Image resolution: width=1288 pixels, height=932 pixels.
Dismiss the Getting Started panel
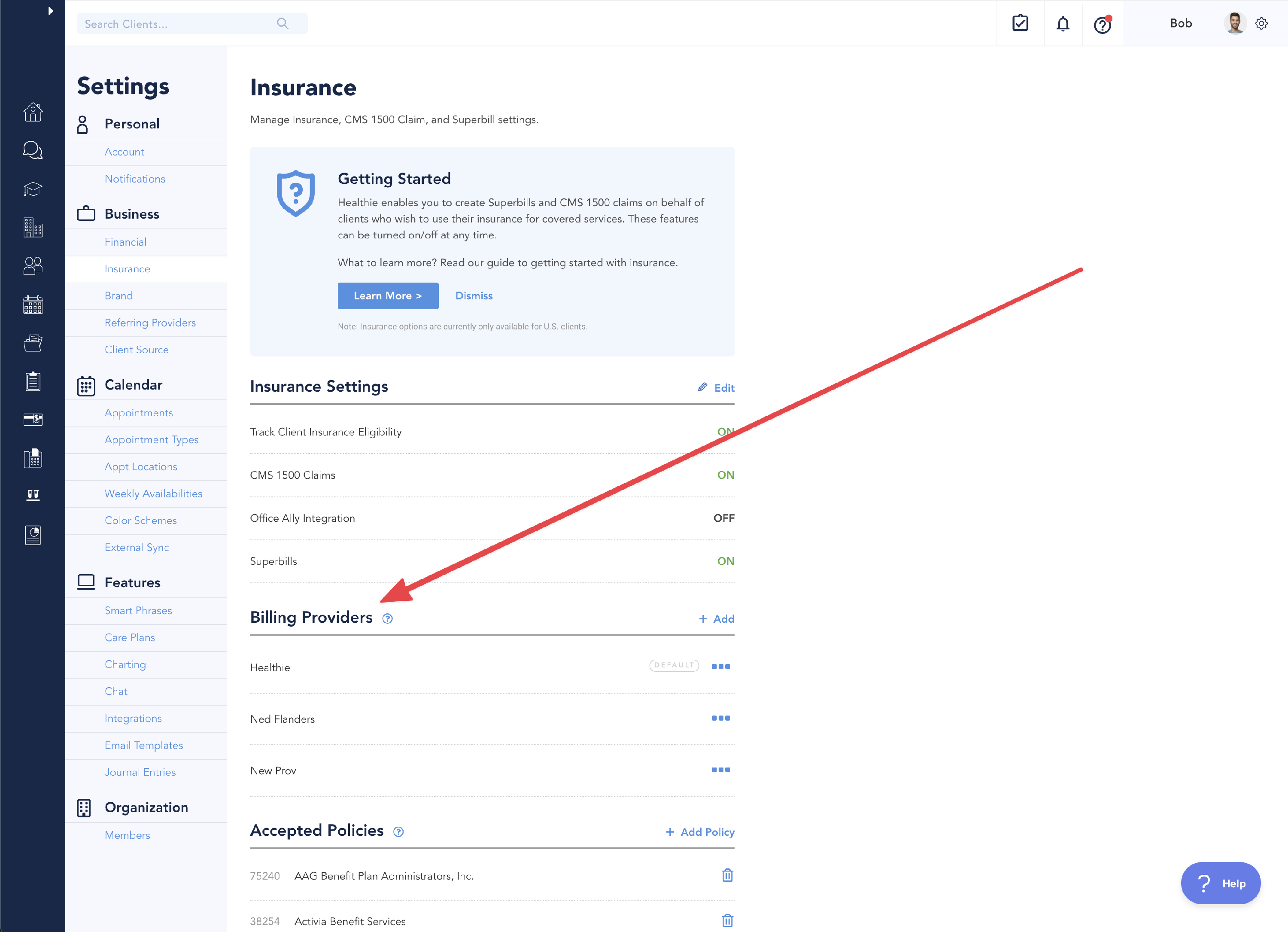[x=474, y=296]
